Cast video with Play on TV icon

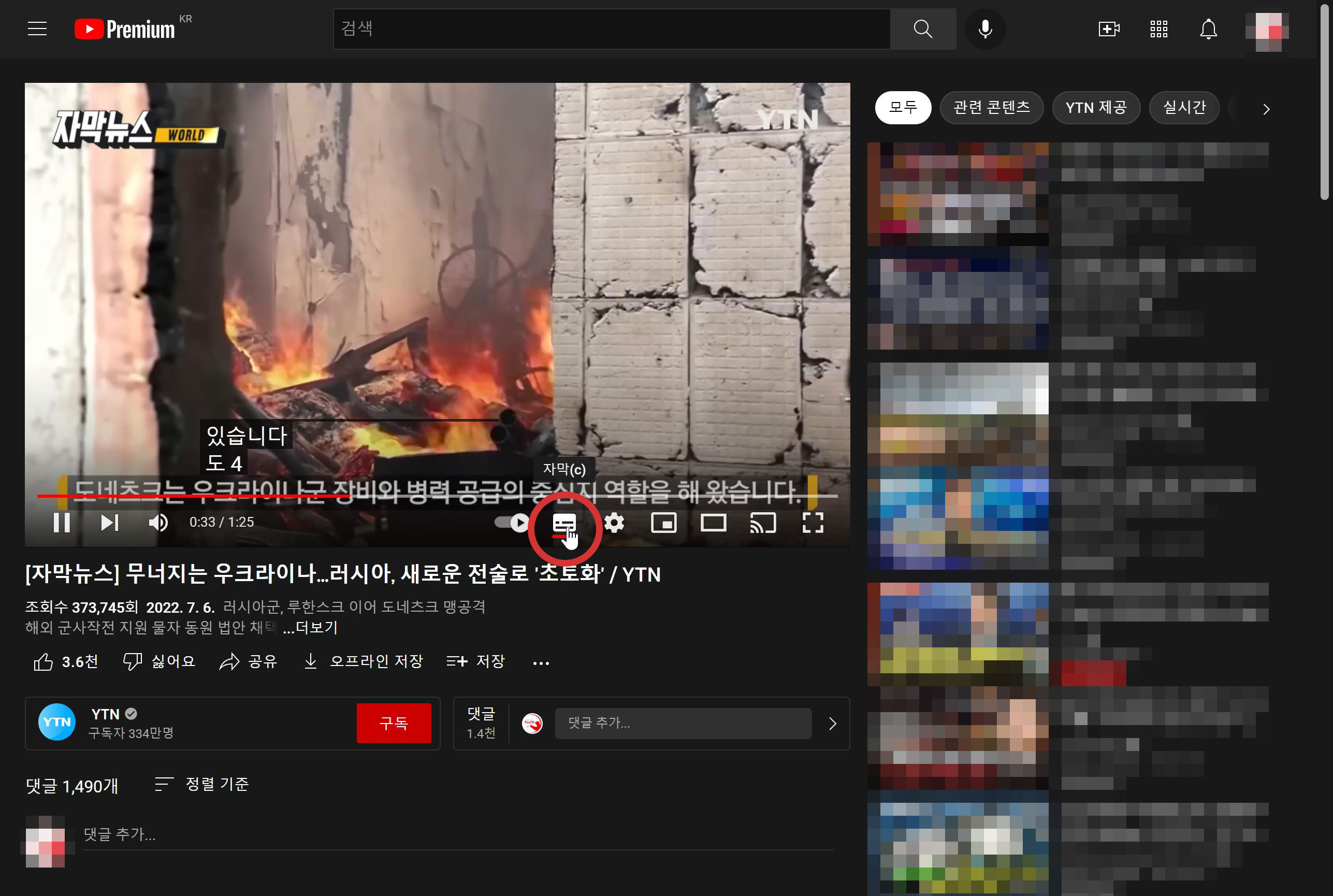[763, 522]
